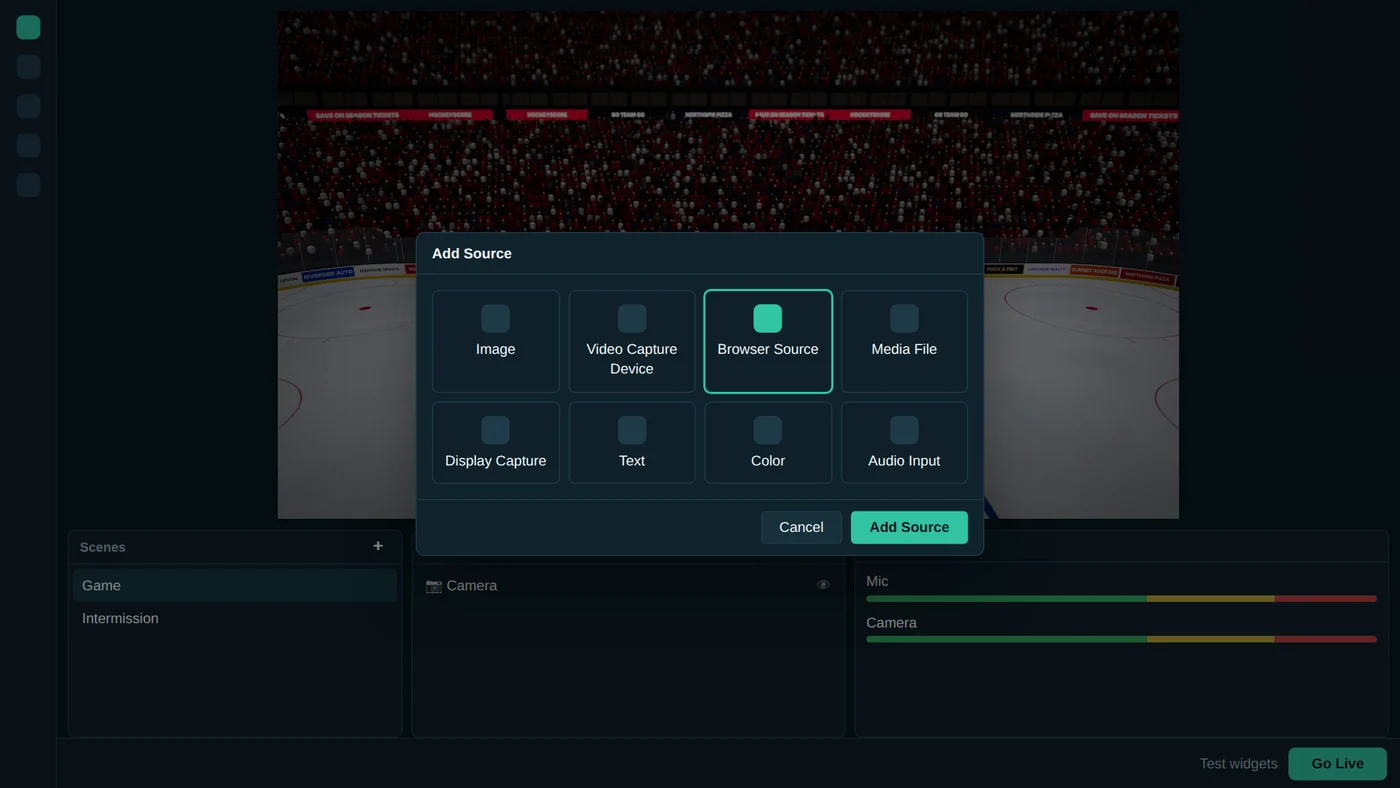
Task: Choose the Text source tile
Action: point(632,443)
